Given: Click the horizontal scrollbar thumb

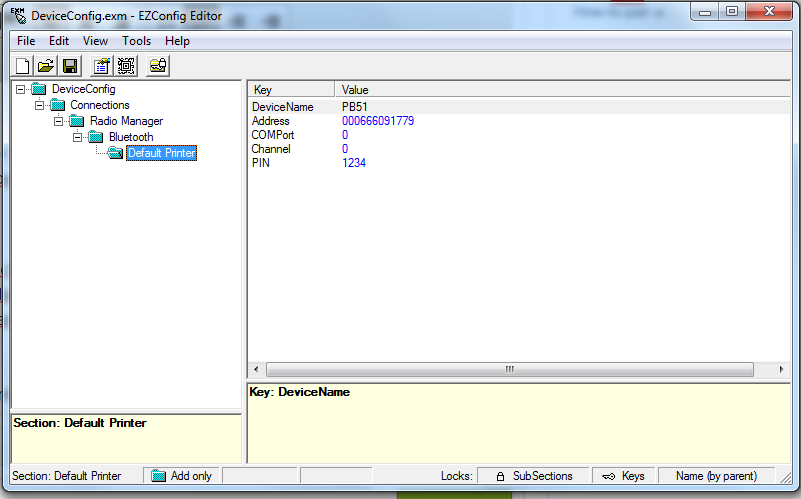Looking at the screenshot, I should [x=510, y=369].
